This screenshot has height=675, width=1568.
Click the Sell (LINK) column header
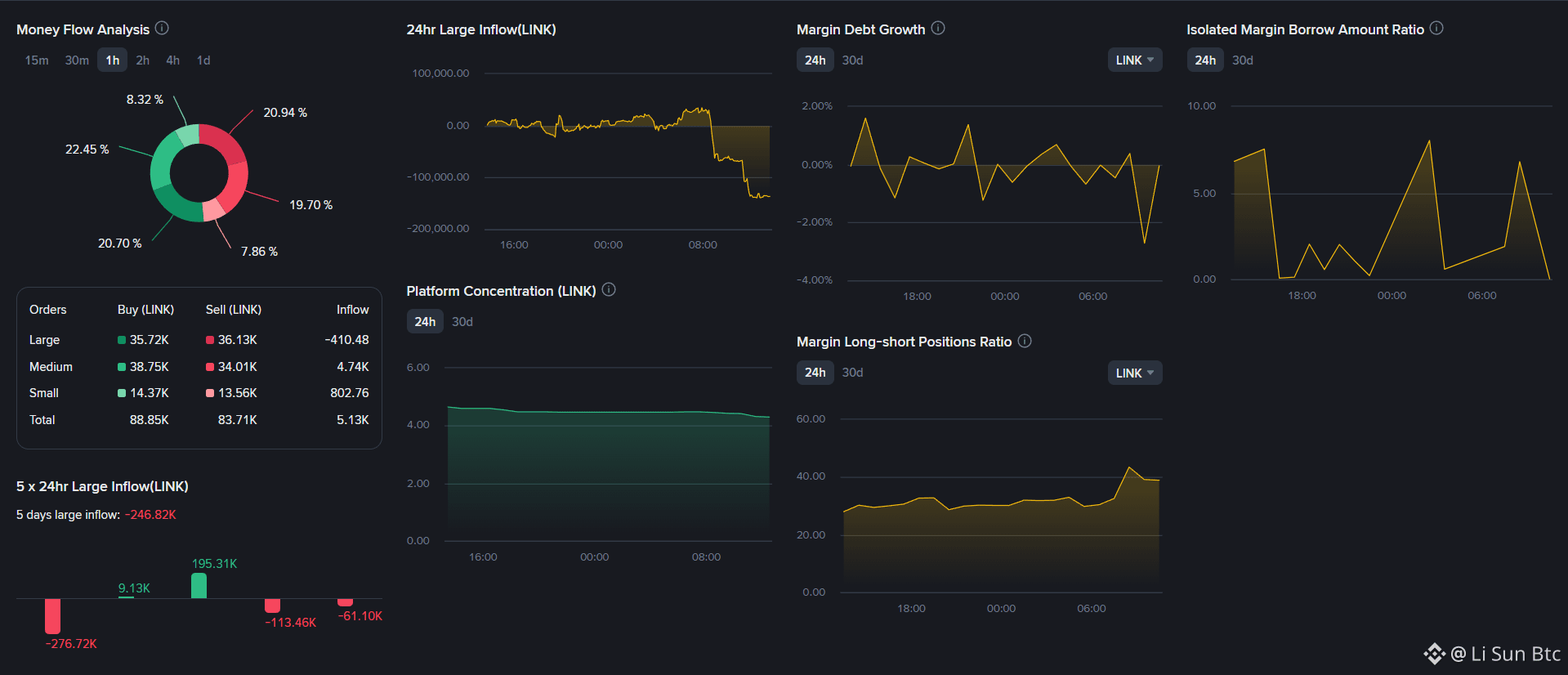234,310
